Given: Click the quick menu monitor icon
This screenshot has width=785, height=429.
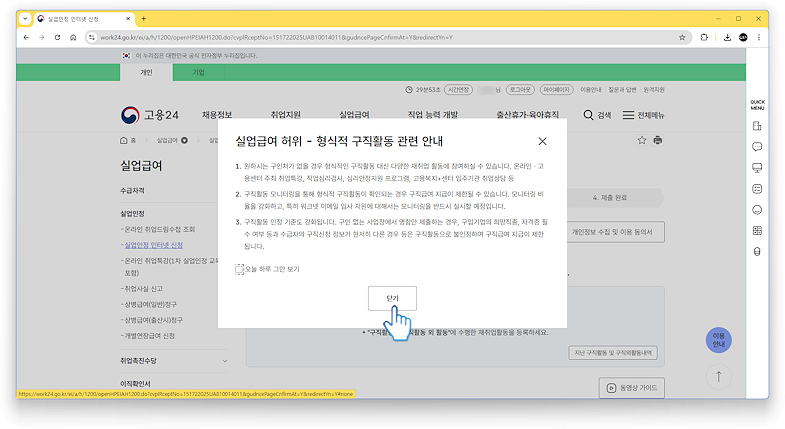Looking at the screenshot, I should pos(757,168).
